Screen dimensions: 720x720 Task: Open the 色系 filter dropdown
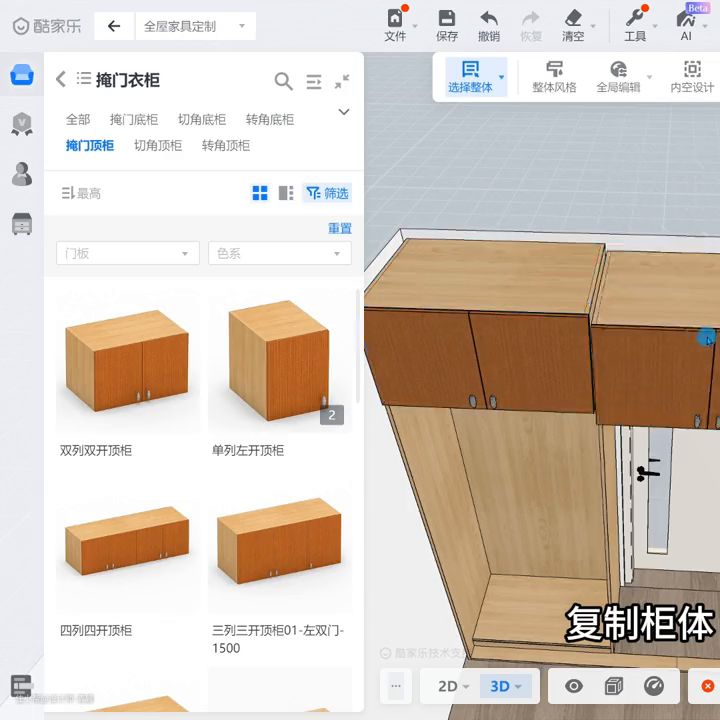point(280,253)
